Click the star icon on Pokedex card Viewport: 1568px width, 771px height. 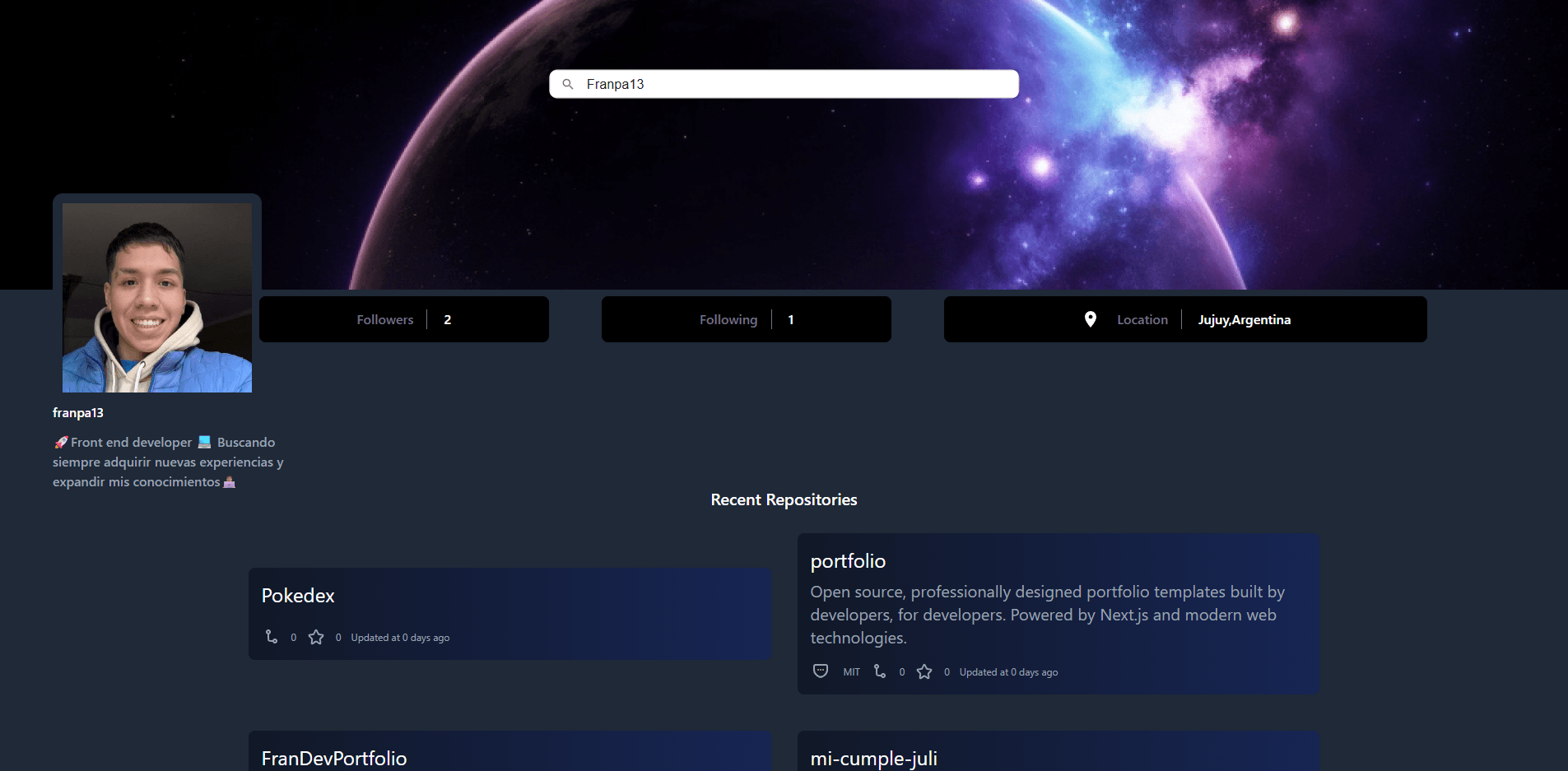click(316, 637)
